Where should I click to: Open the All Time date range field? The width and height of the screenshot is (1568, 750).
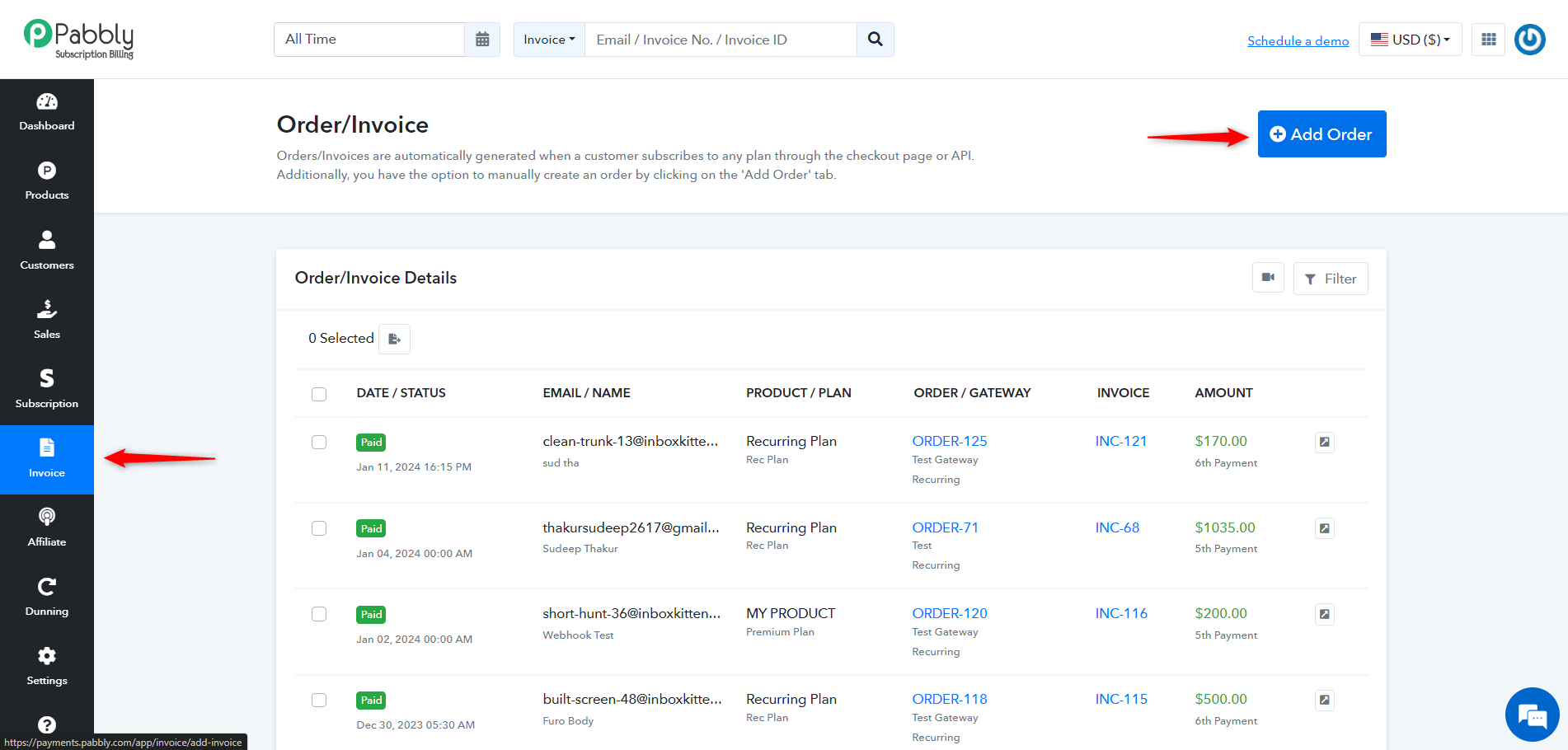(x=369, y=40)
